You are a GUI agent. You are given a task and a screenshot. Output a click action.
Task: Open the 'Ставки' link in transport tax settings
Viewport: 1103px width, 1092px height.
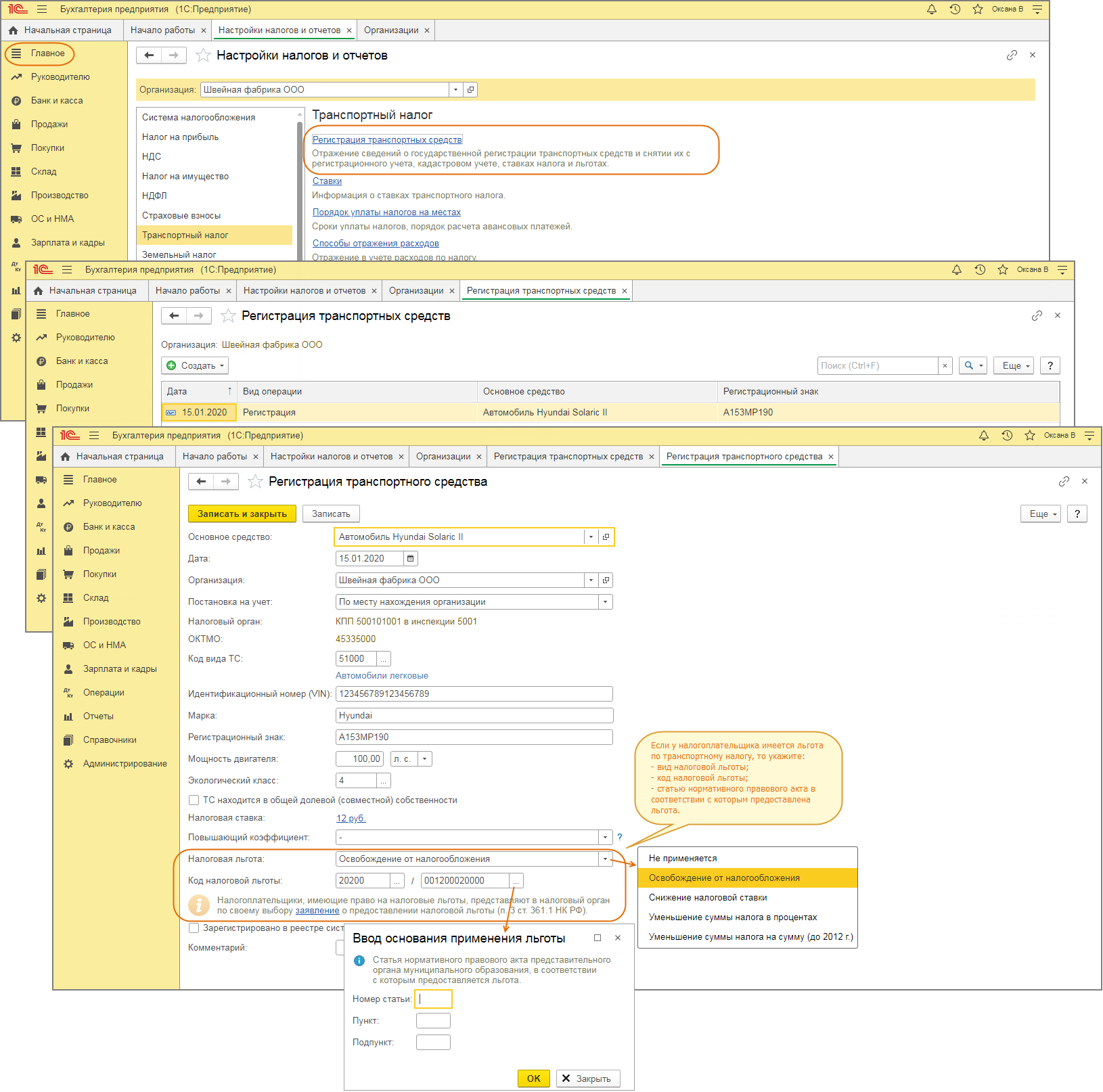pyautogui.click(x=327, y=181)
